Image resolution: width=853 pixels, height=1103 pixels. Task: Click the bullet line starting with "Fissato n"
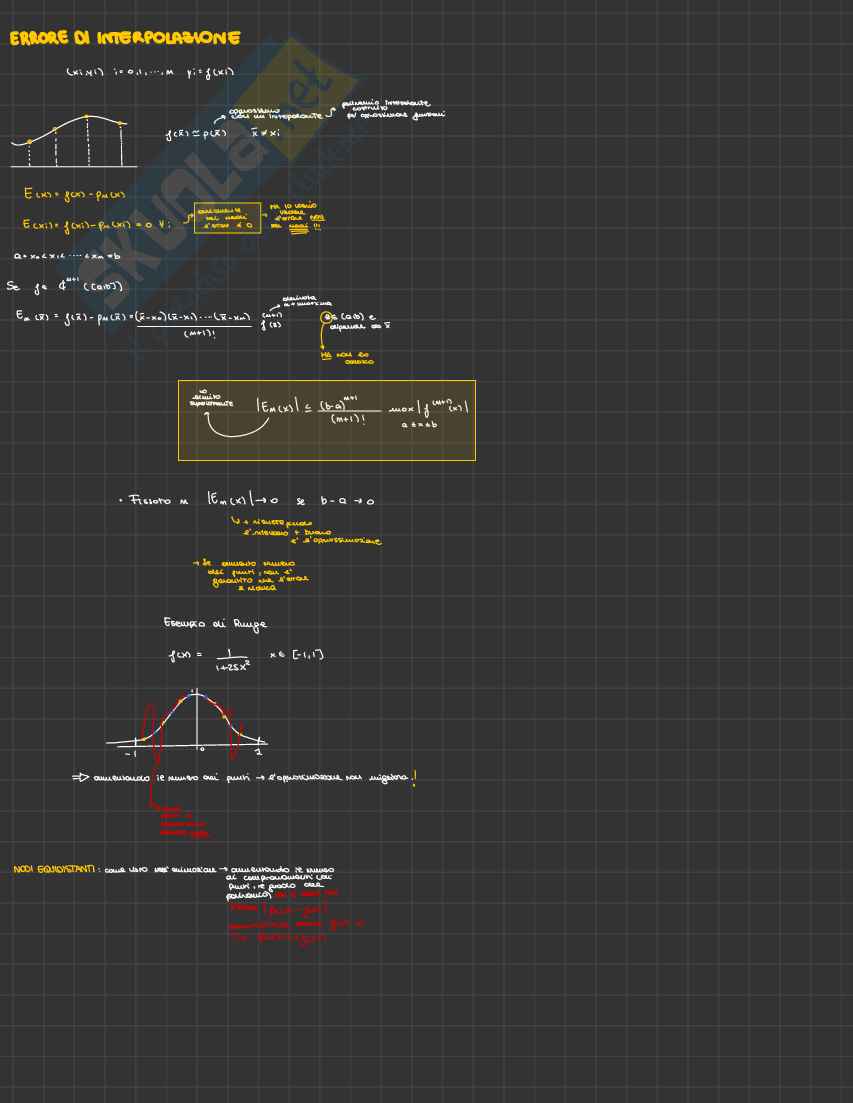pos(252,500)
